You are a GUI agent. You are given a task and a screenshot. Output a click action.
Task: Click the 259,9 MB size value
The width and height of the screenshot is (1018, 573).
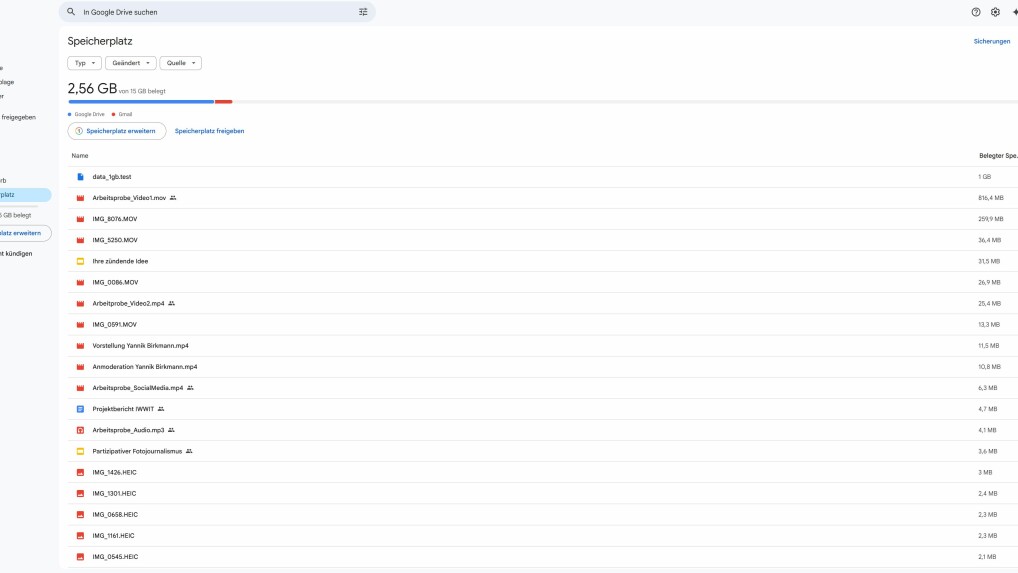pos(991,219)
